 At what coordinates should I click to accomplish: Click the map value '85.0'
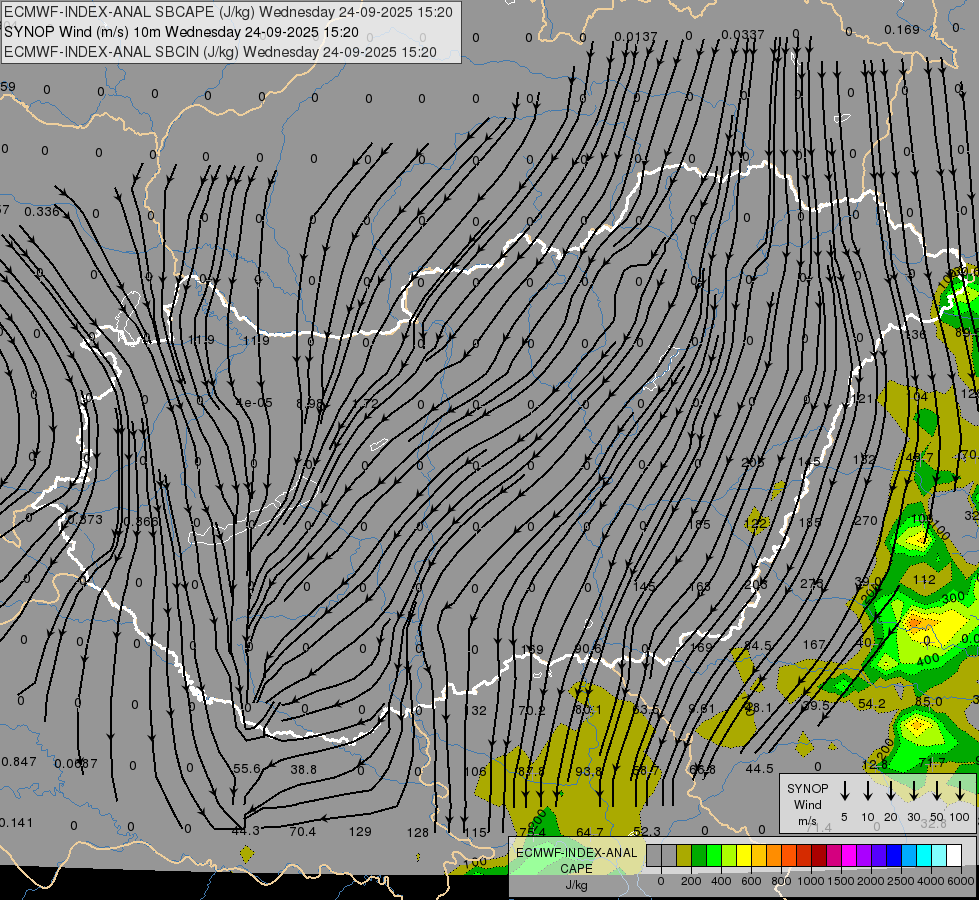pos(928,701)
